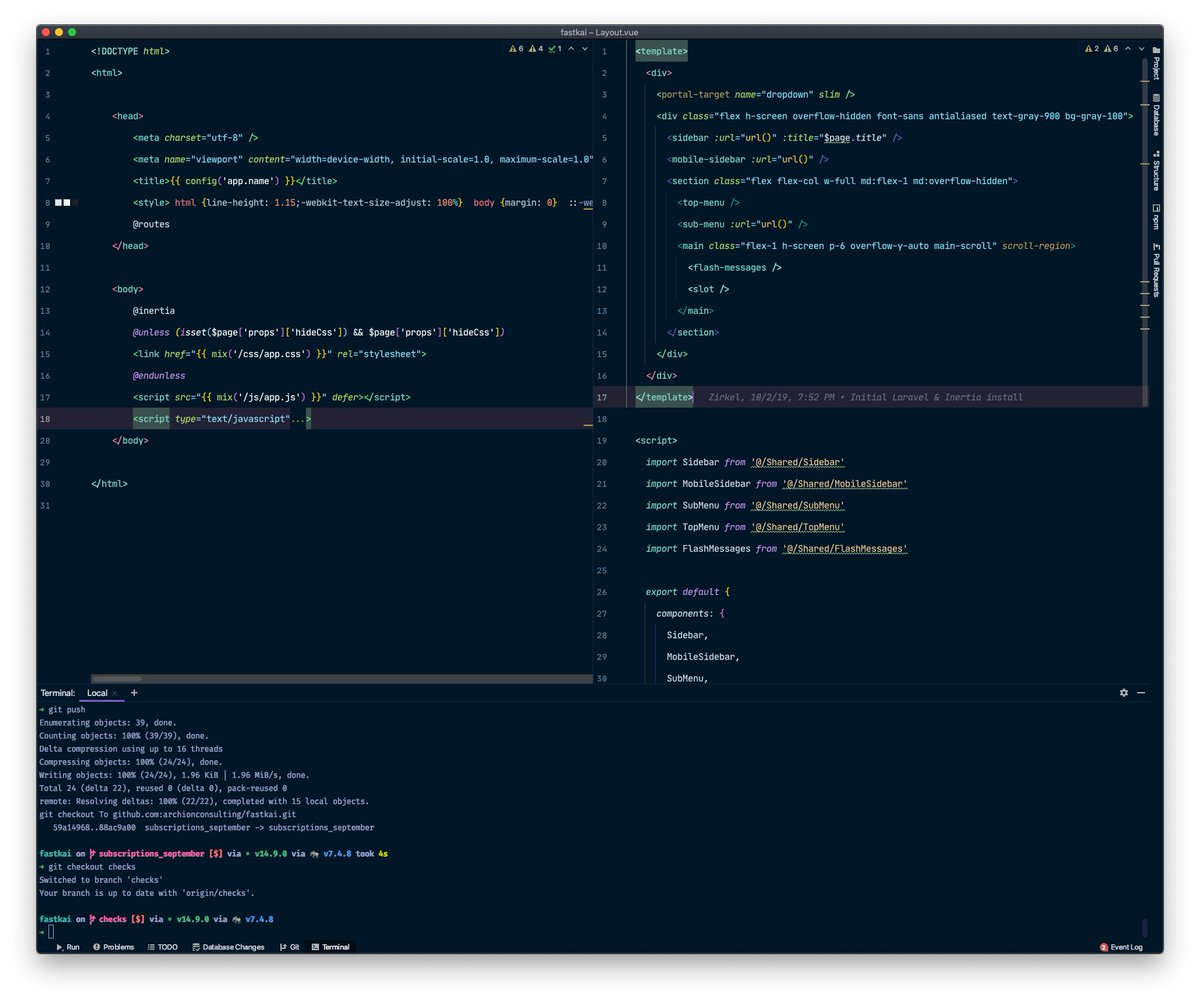
Task: Open terminal settings gear icon
Action: pyautogui.click(x=1124, y=692)
